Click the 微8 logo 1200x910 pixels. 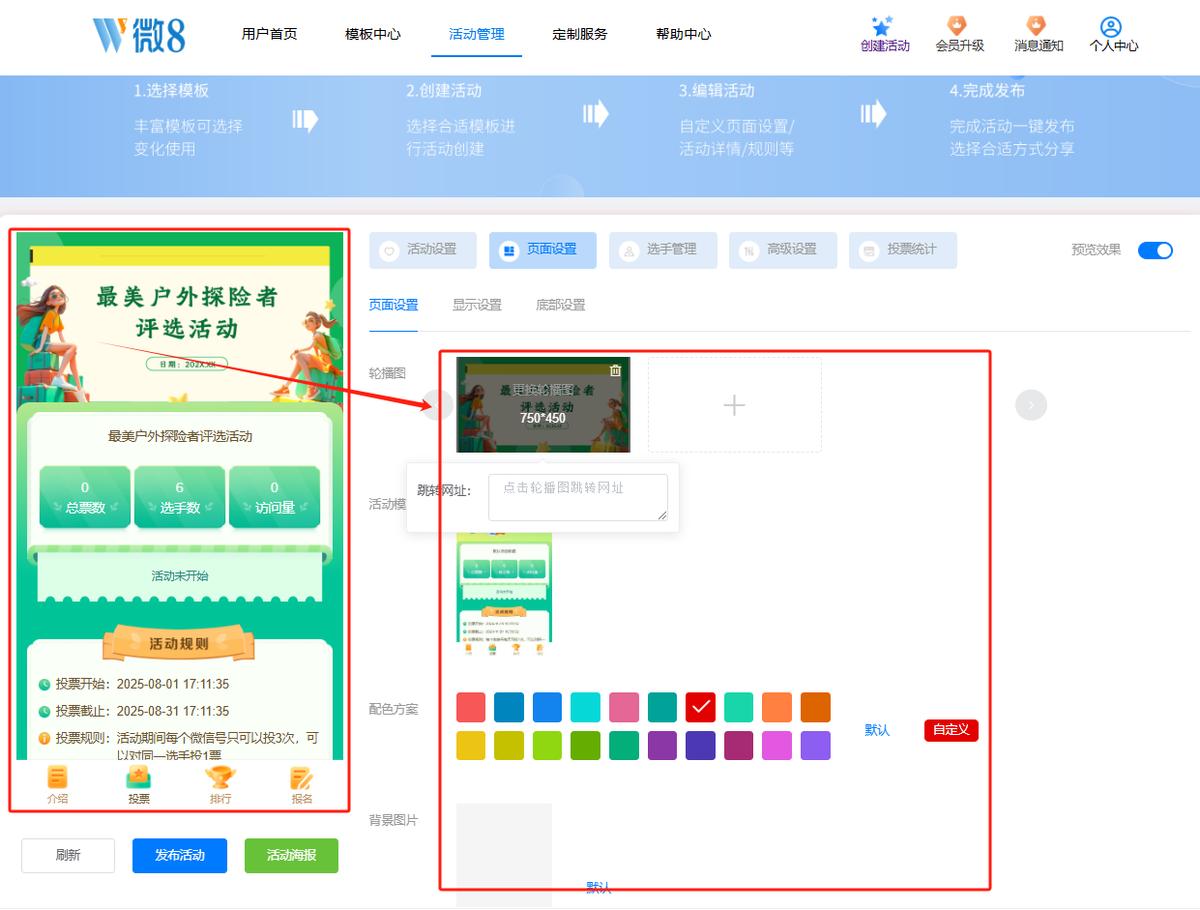(x=139, y=34)
